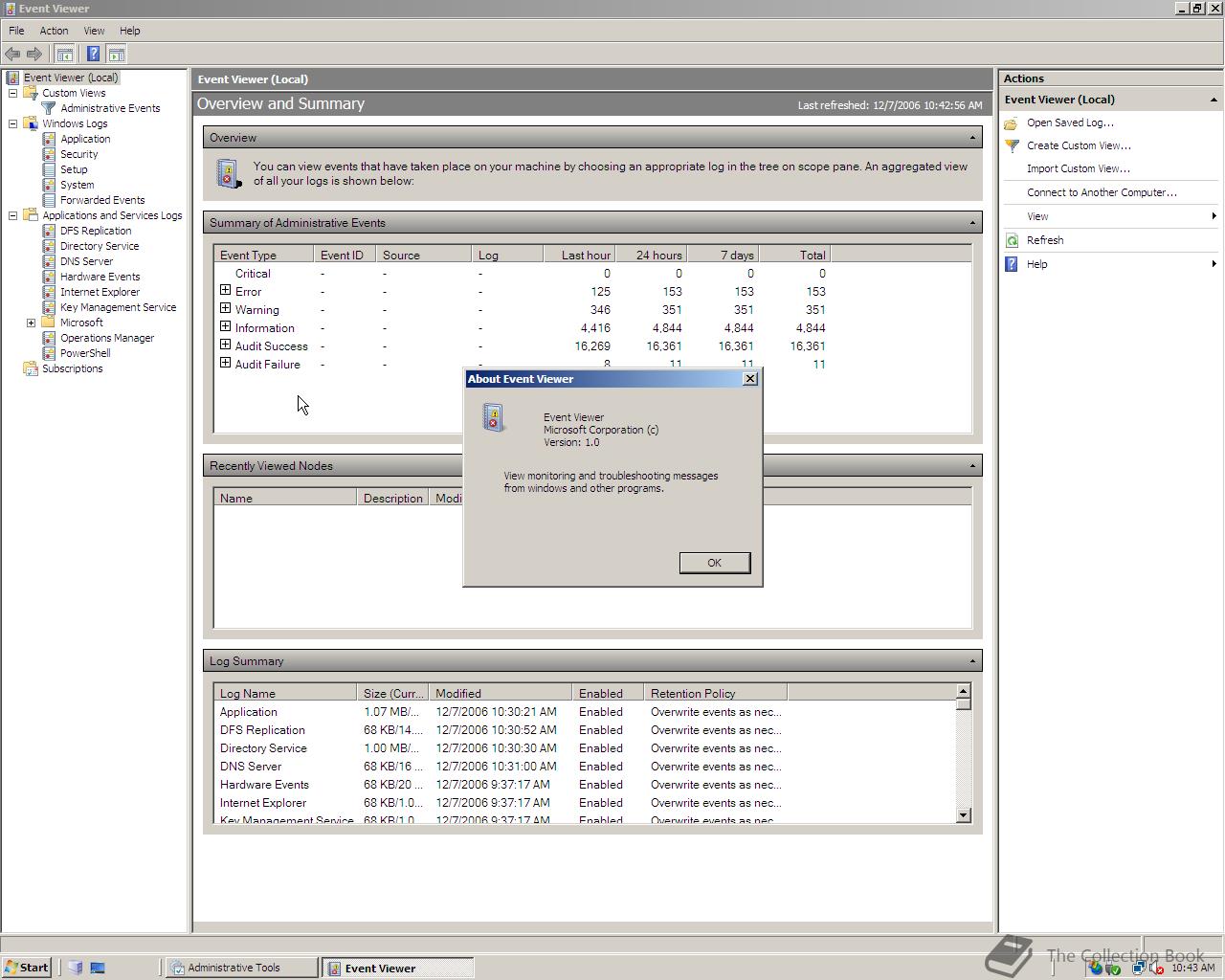Screen dimensions: 1225x980
Task: Click OK in About Event Viewer dialog
Action: (714, 563)
